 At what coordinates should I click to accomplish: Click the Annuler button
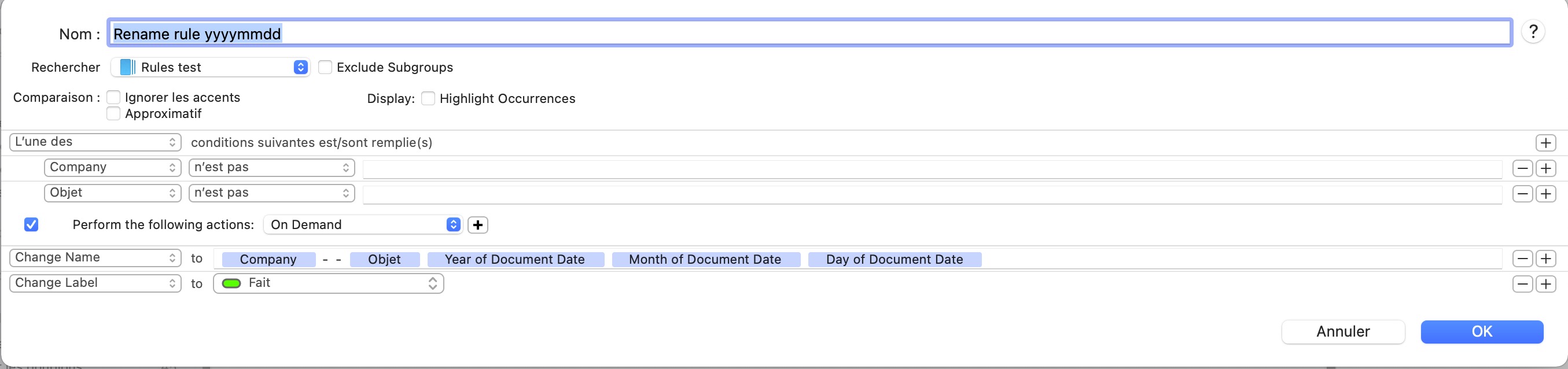click(1343, 331)
